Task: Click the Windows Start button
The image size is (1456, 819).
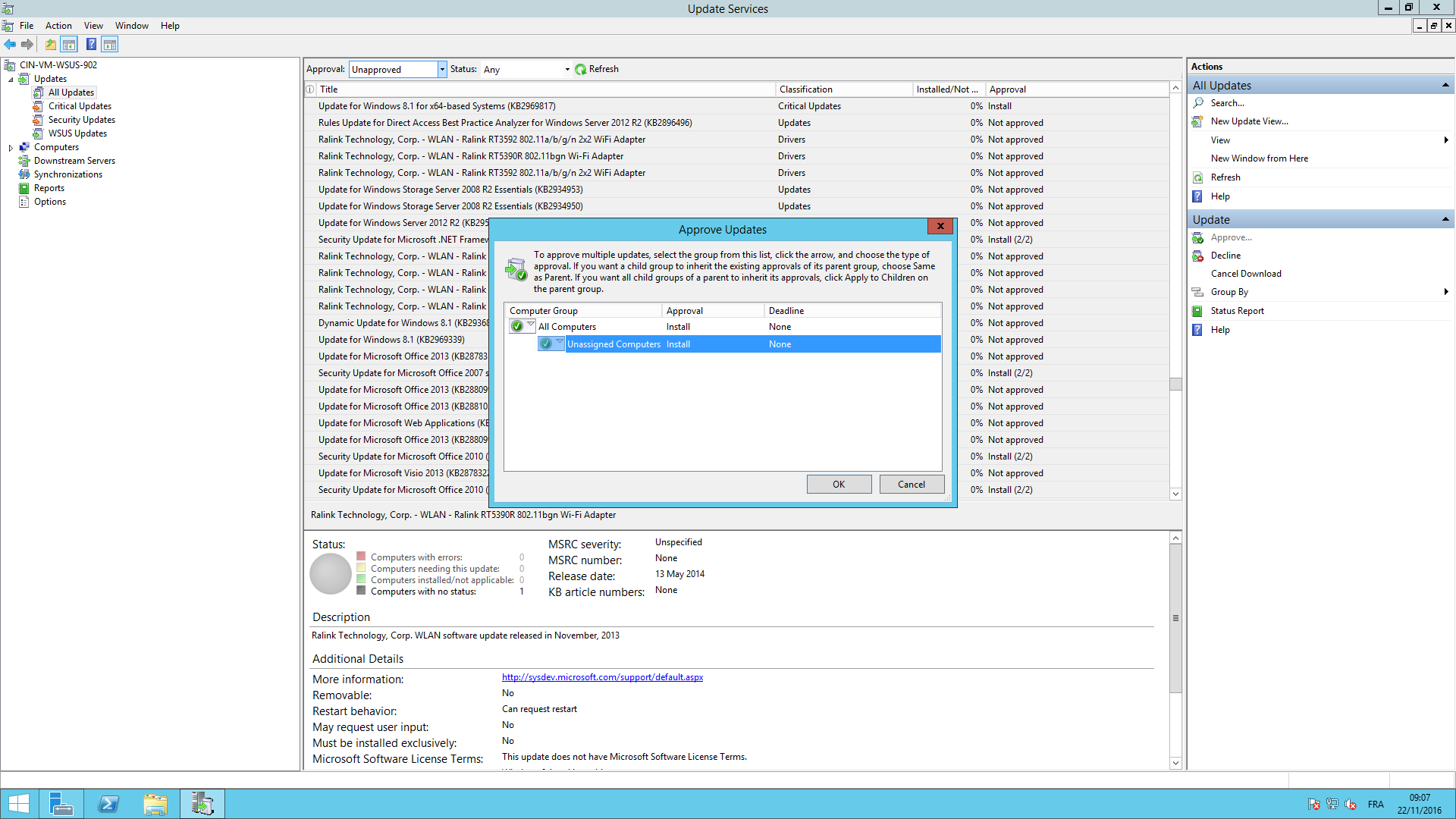Action: (x=18, y=804)
